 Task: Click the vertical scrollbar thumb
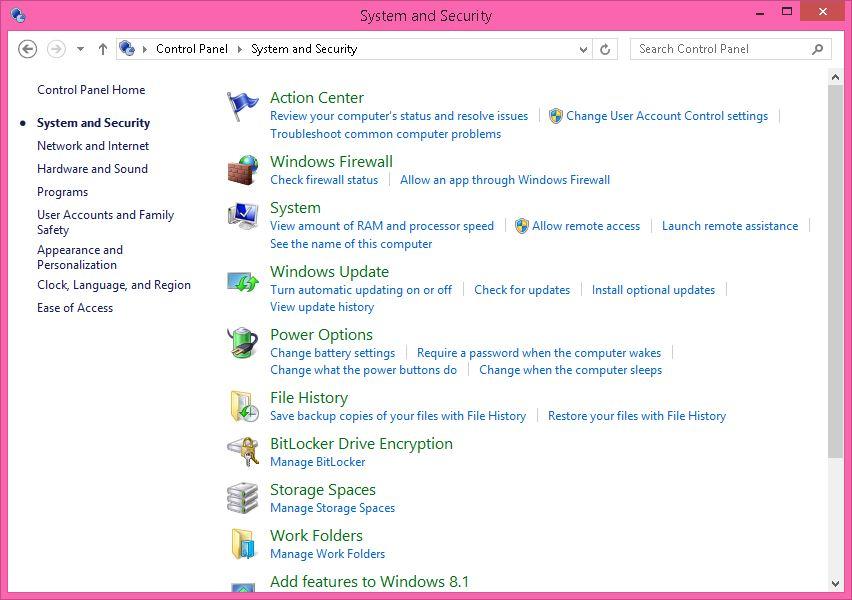pos(835,271)
